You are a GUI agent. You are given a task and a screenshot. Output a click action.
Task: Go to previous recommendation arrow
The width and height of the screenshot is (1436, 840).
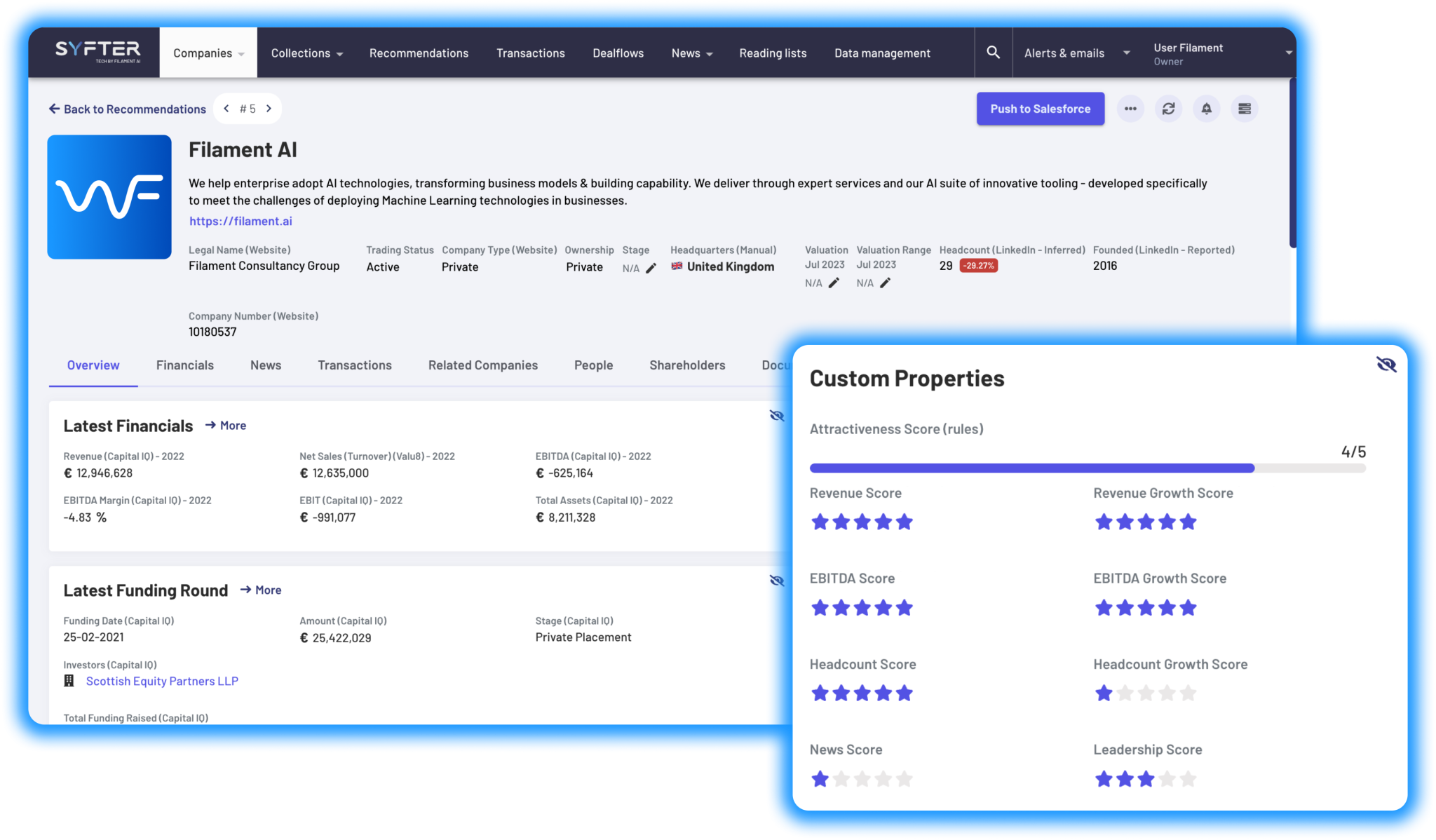226,109
